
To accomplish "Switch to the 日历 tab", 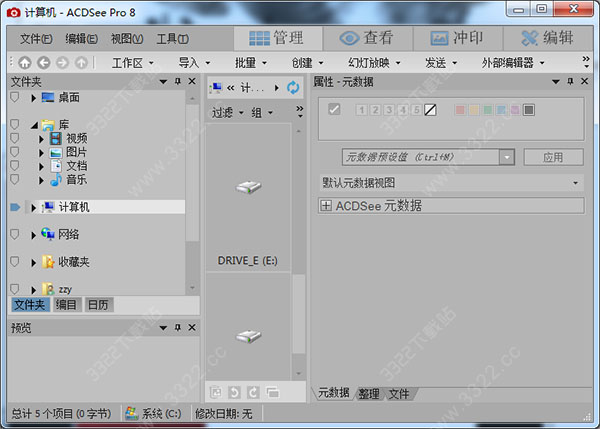I will click(99, 305).
